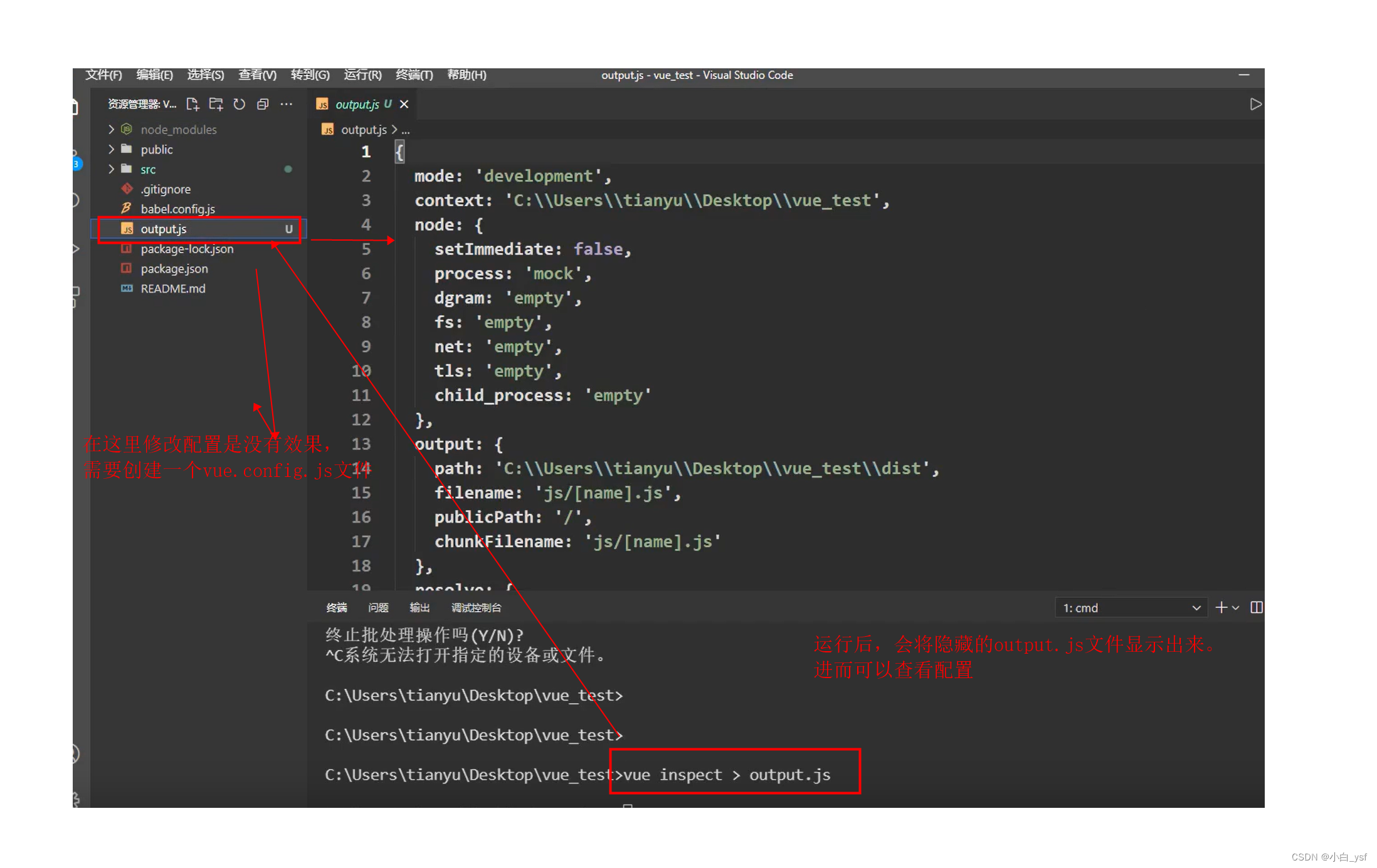Viewport: 1377px width, 868px height.
Task: Switch to the 终端 panel tab
Action: (x=337, y=608)
